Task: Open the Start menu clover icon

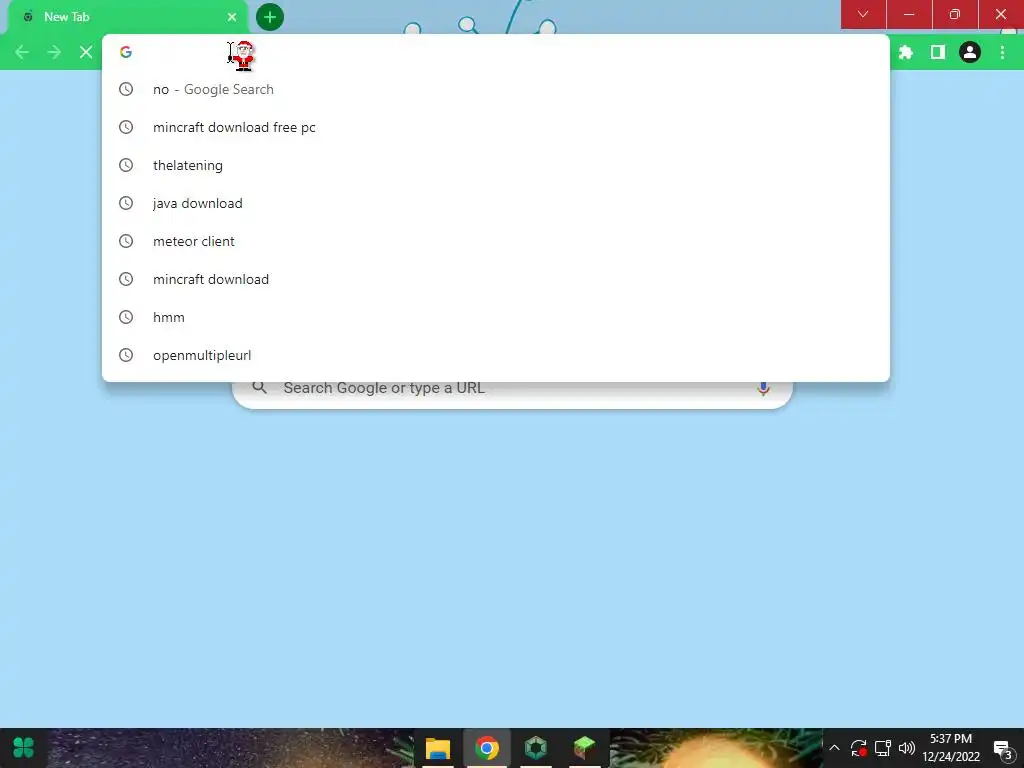Action: point(24,748)
